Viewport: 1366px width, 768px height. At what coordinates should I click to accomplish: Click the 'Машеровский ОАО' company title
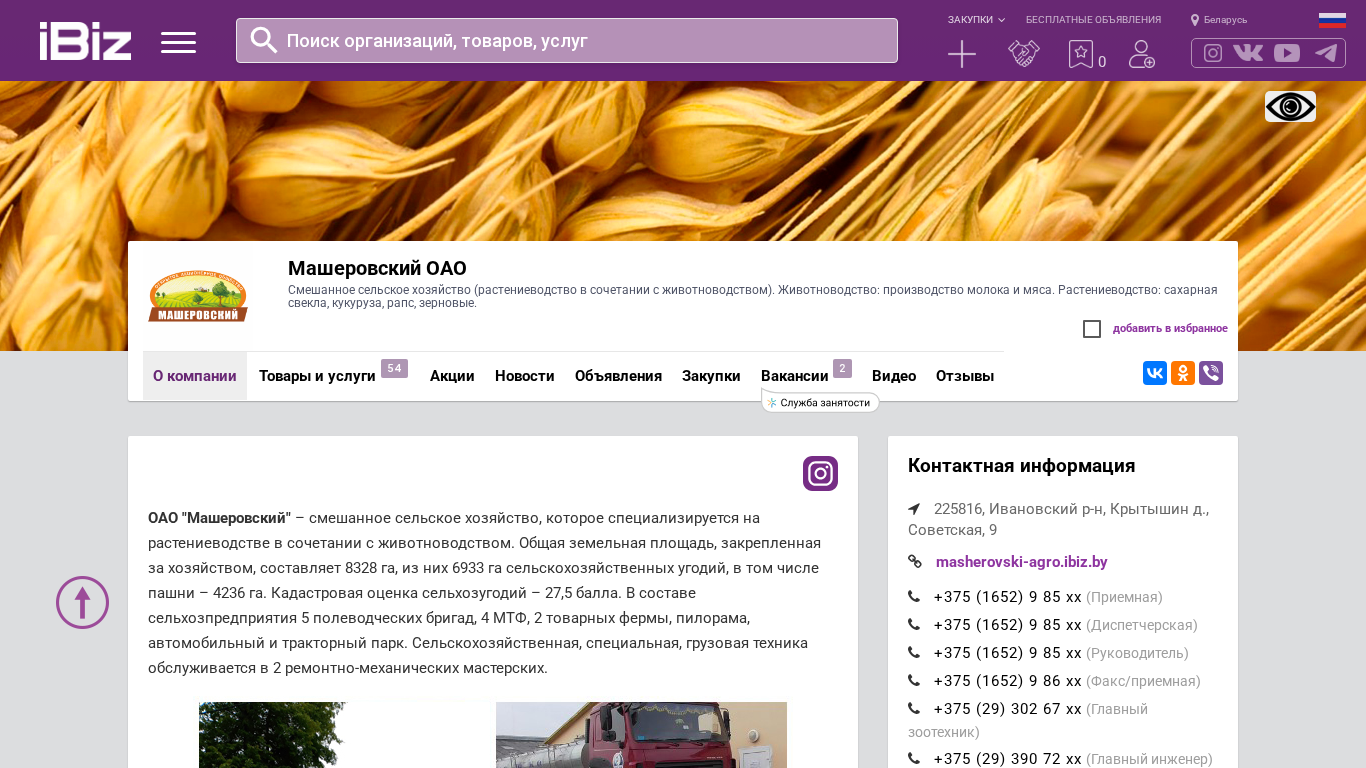(377, 268)
